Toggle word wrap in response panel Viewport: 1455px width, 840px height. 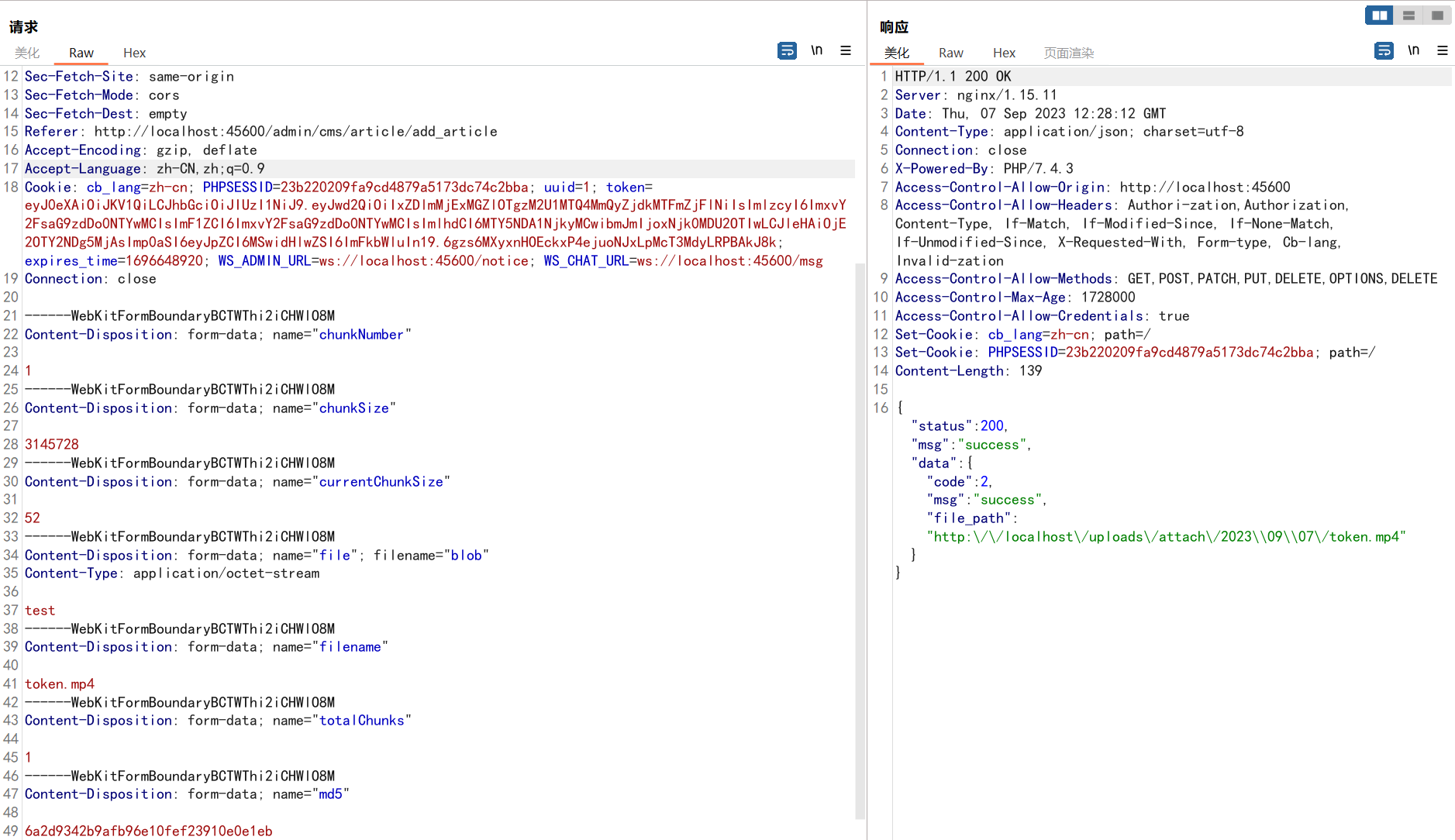(x=1384, y=51)
